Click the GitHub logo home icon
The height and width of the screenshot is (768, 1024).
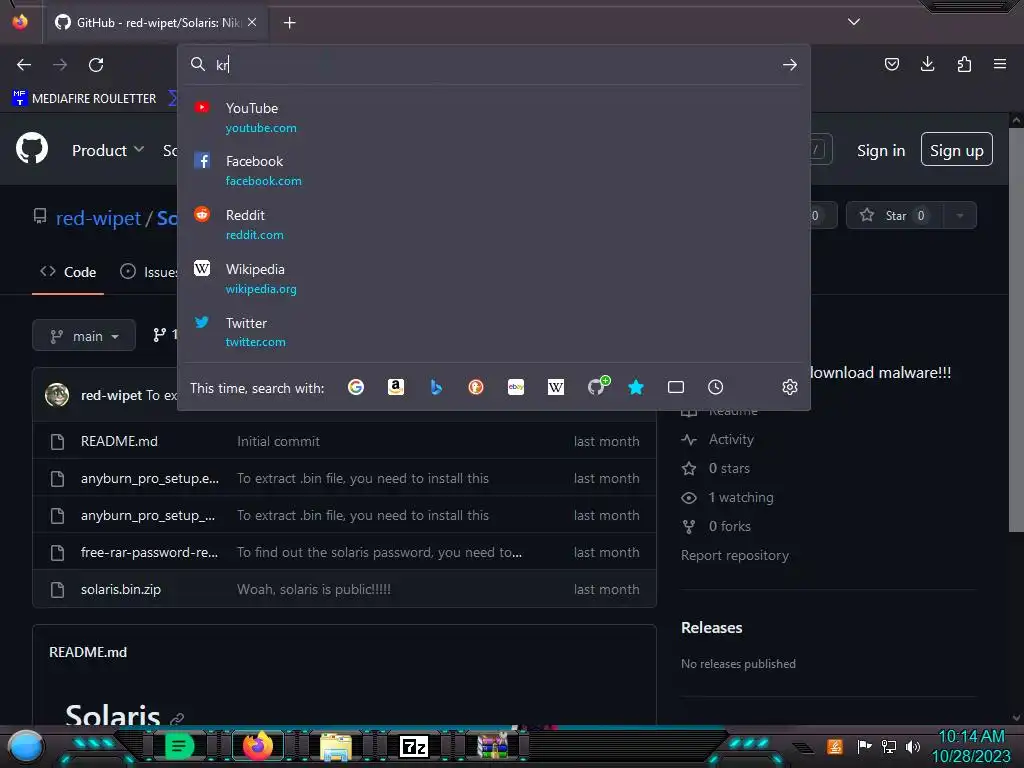tap(32, 149)
